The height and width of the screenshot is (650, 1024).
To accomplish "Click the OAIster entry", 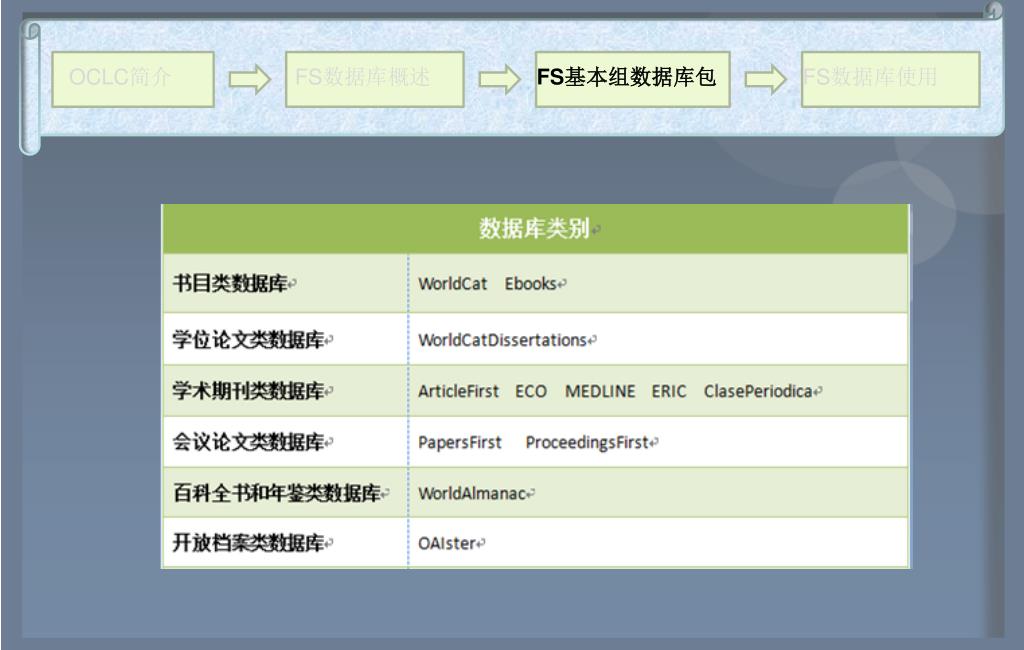I will [x=447, y=544].
